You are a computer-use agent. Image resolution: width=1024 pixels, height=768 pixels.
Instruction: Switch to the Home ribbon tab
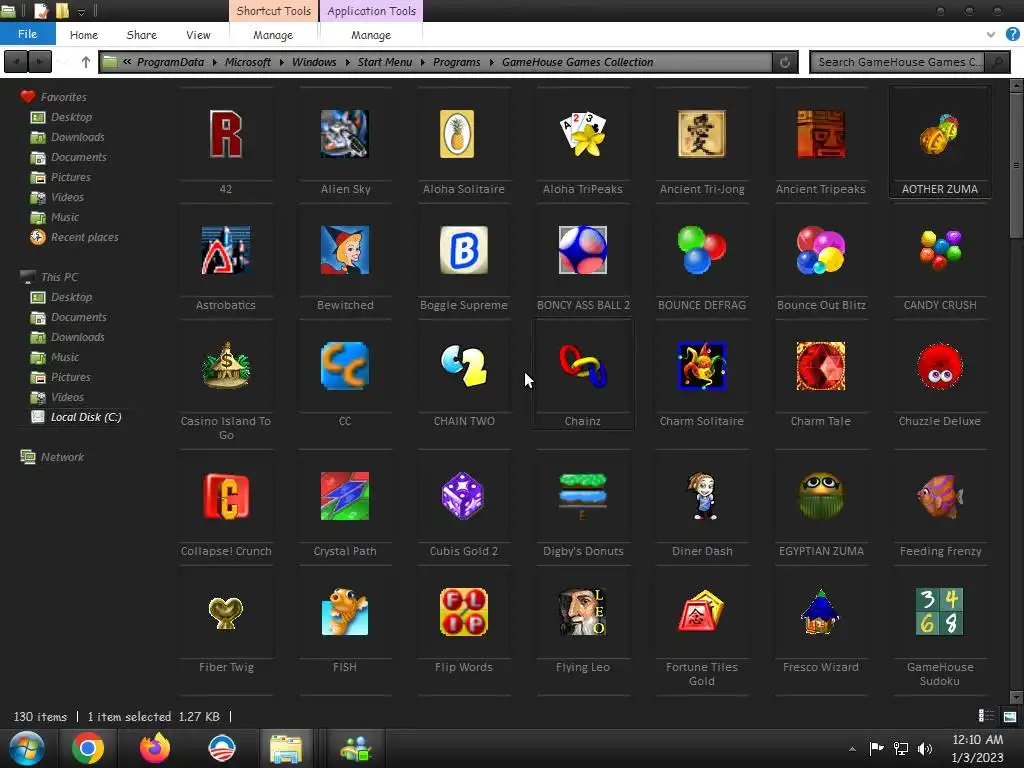pyautogui.click(x=84, y=35)
